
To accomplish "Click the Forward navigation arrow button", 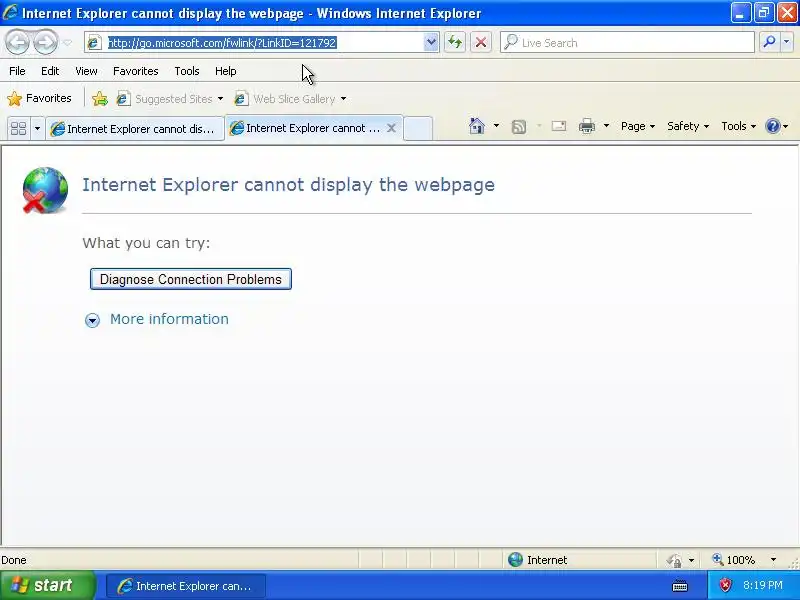I will click(45, 42).
